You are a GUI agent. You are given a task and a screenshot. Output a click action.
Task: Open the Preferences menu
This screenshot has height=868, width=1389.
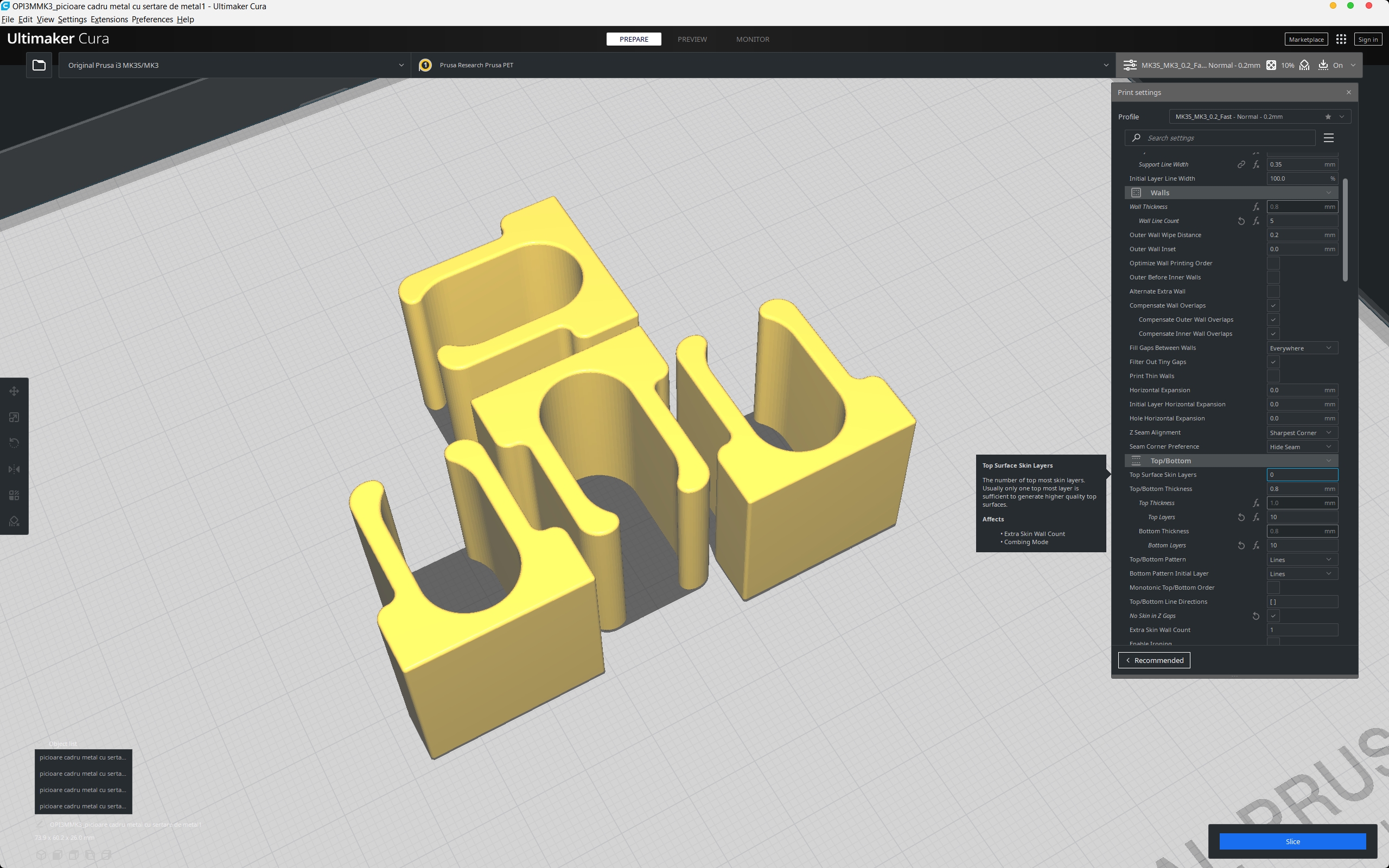point(152,20)
